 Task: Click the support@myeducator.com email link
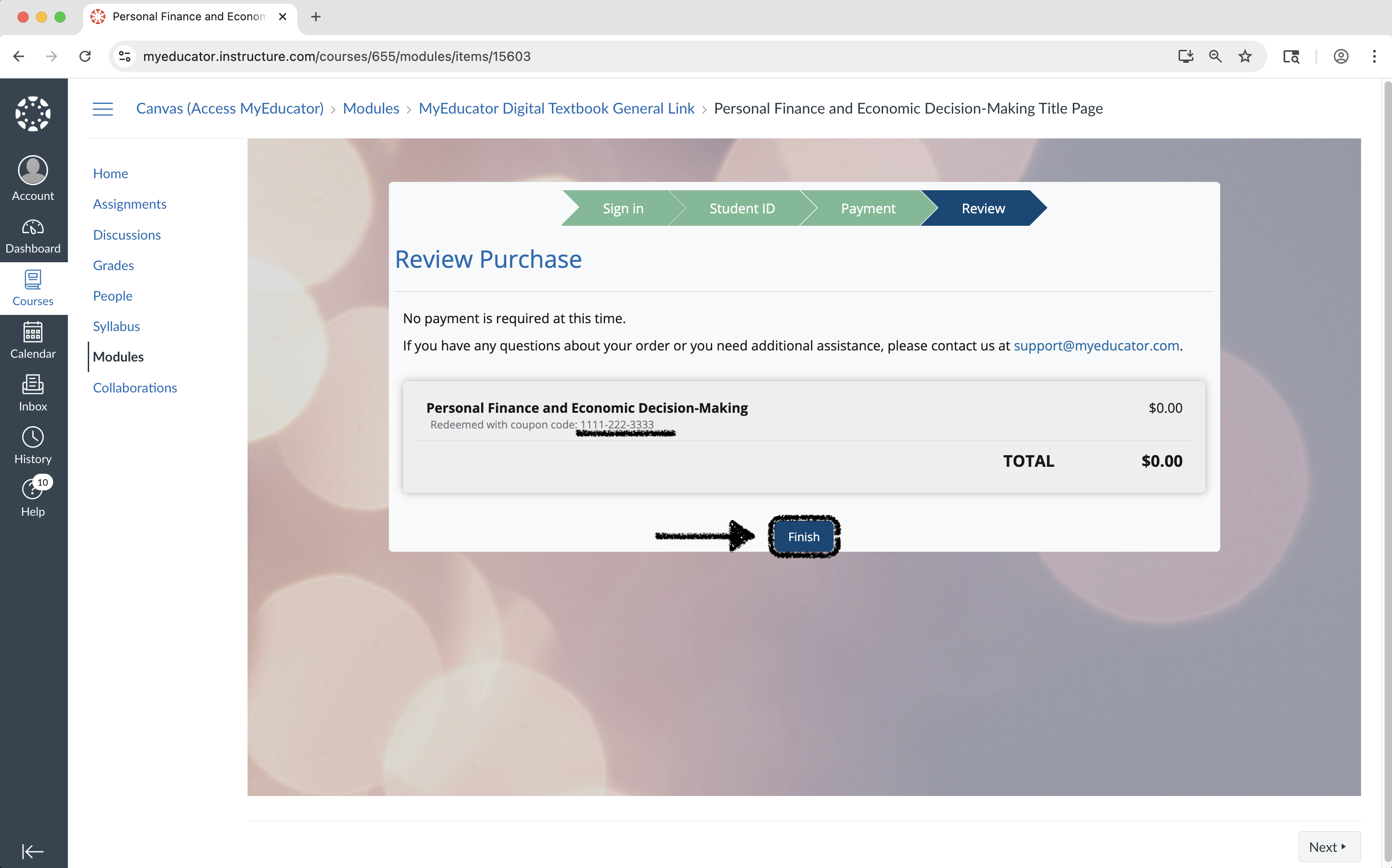tap(1095, 346)
